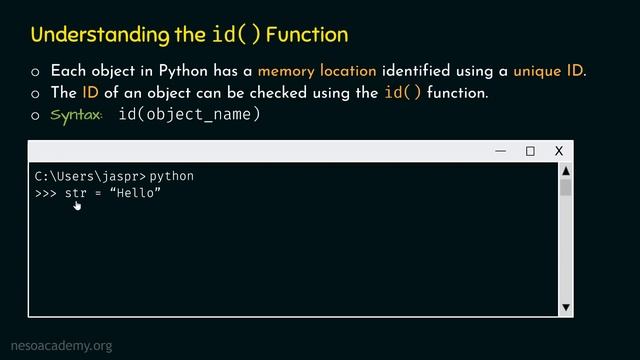Screen dimensions: 640x360
Task: Click the 'The ID of an object' bullet line
Action: 269,93
